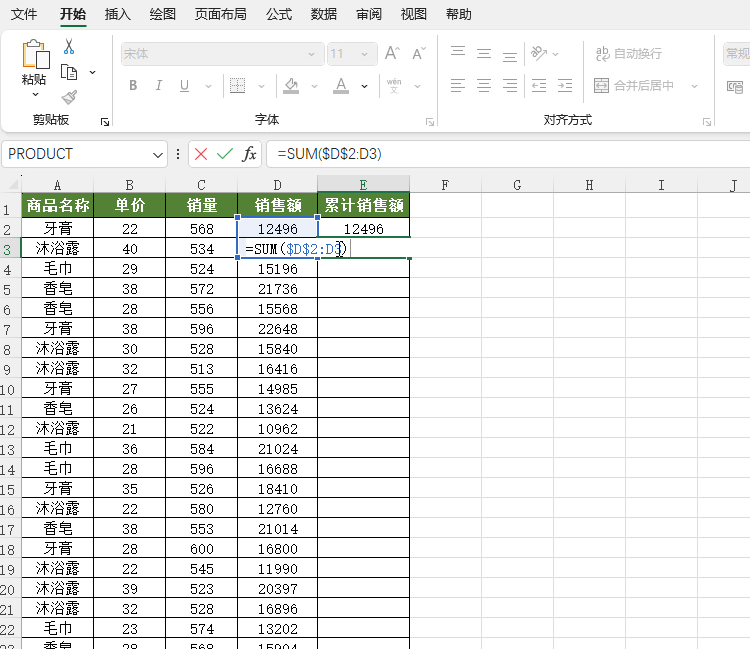Switch to the 帮助 tab
The width and height of the screenshot is (750, 649).
[x=459, y=14]
